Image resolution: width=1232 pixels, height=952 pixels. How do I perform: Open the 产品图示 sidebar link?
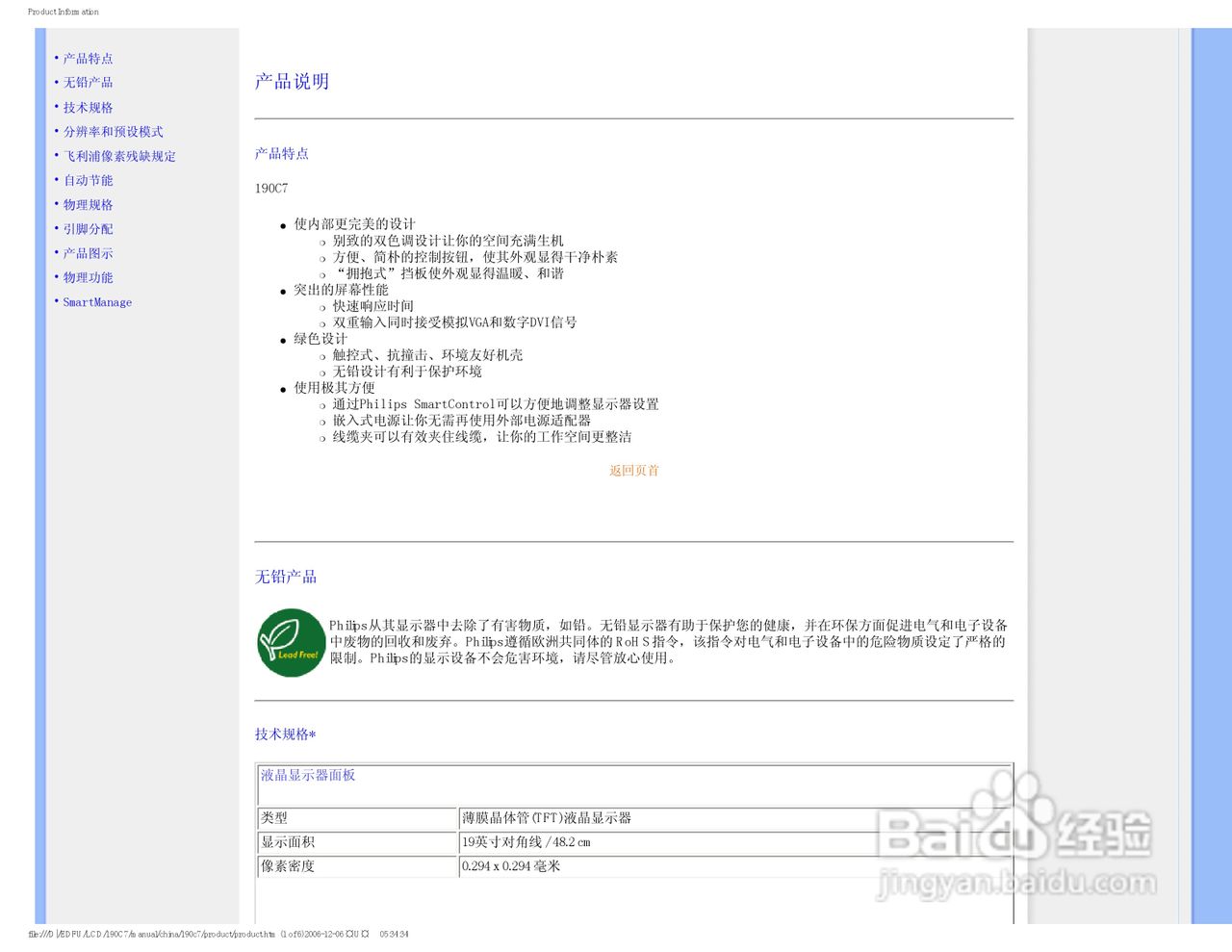(88, 253)
